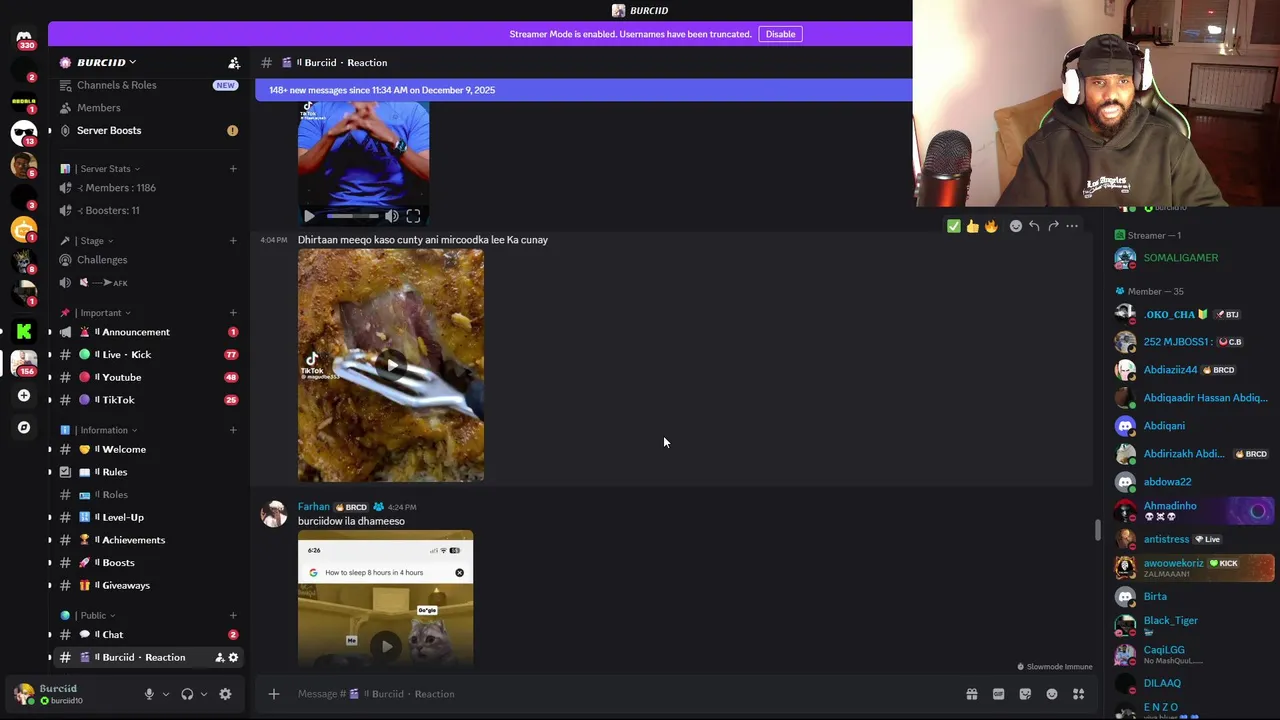Play the blue shirt TikTok video
This screenshot has width=1280, height=720.
click(309, 216)
